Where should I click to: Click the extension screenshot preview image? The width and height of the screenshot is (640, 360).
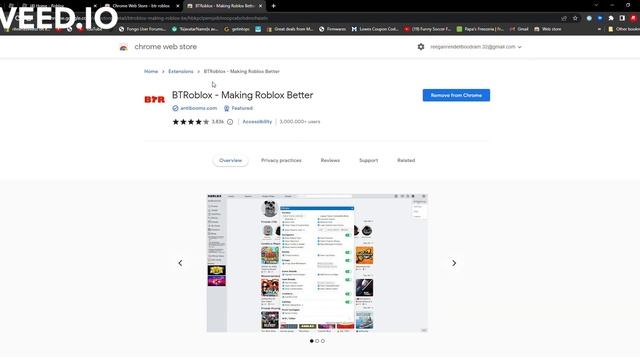tap(317, 263)
